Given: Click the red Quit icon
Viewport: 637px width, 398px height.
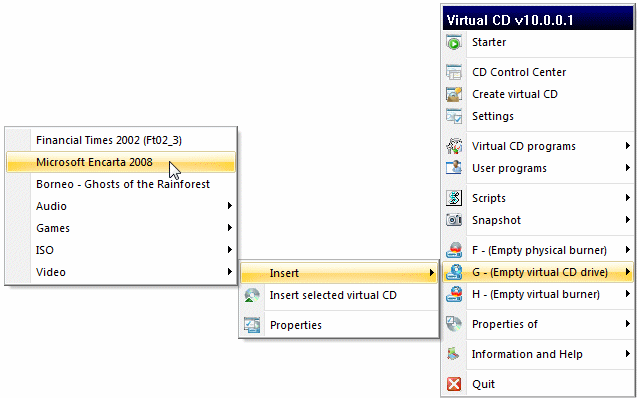Looking at the screenshot, I should pos(454,384).
